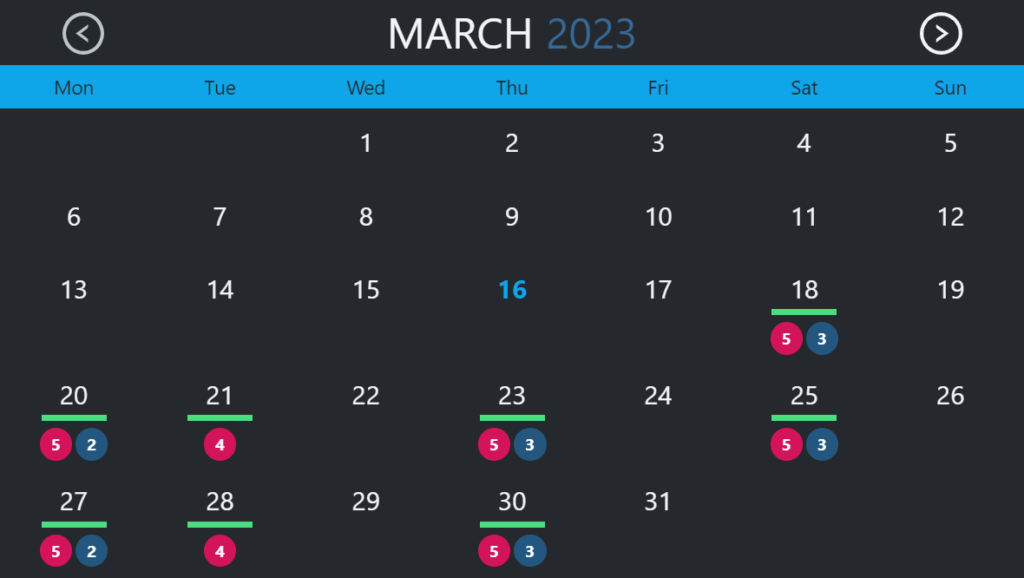Viewport: 1024px width, 578px height.
Task: Click blue badge 2 under March 27
Action: 91,551
